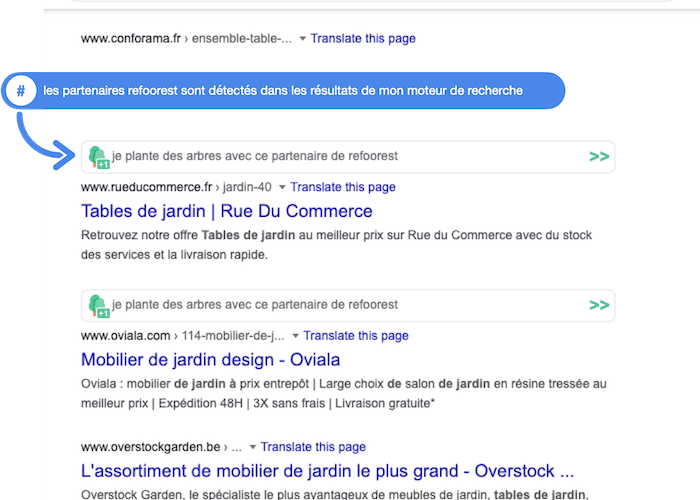This screenshot has height=500, width=700.
Task: Open dropdown arrow beside conforama.fr URL
Action: coord(302,39)
